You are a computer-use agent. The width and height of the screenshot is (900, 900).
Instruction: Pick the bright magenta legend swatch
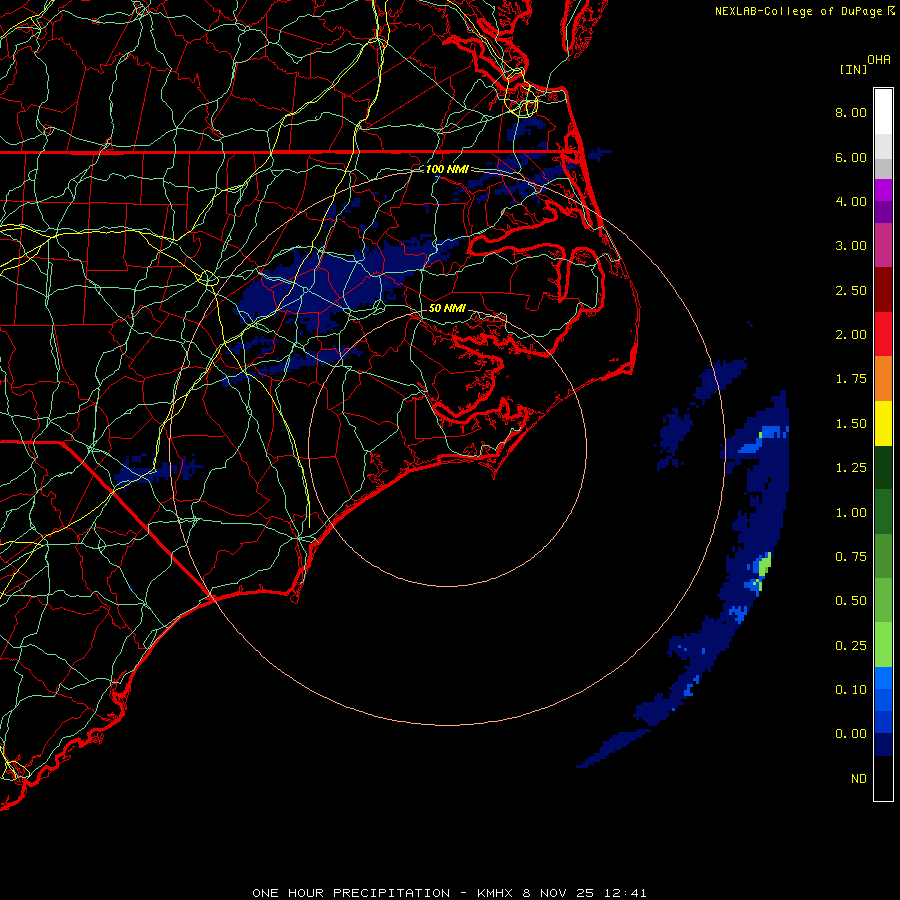pyautogui.click(x=883, y=190)
